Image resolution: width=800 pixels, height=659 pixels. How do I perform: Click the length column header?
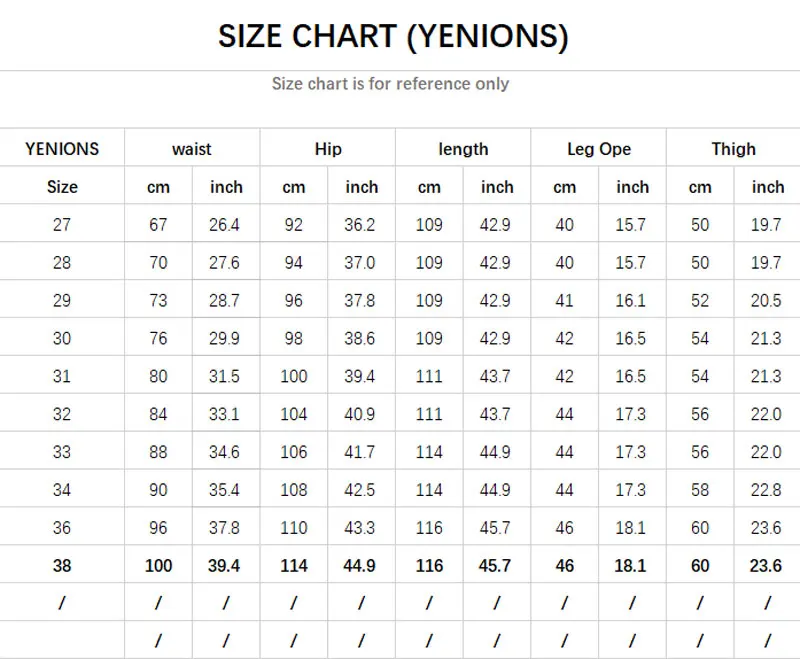pyautogui.click(x=463, y=149)
